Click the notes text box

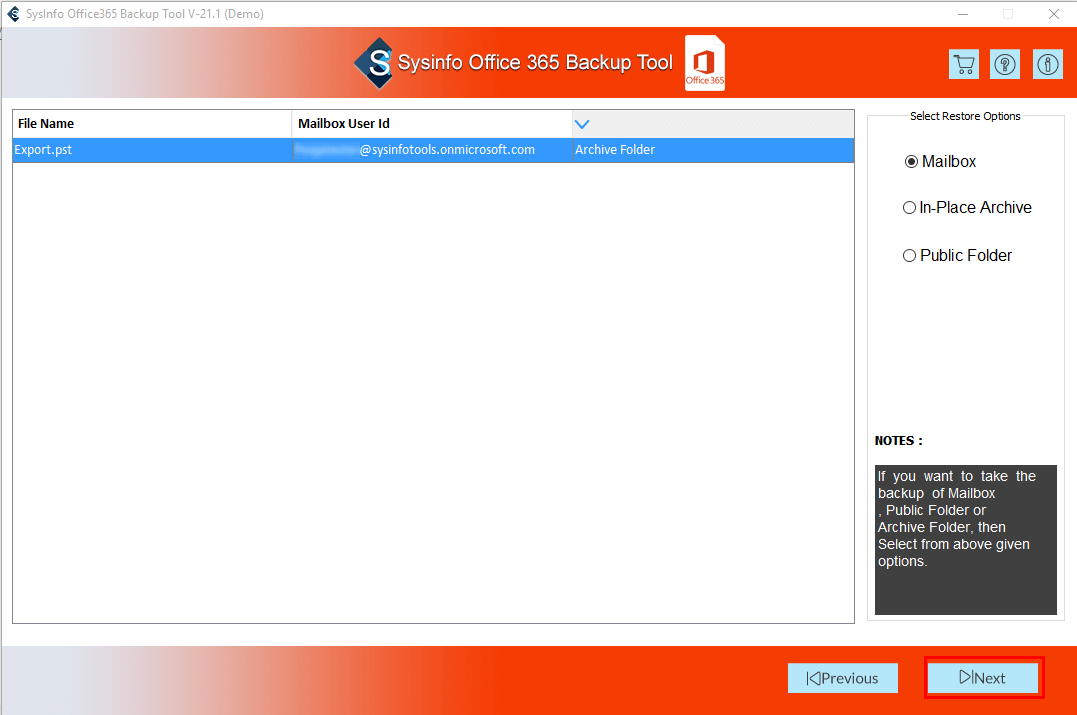(966, 540)
